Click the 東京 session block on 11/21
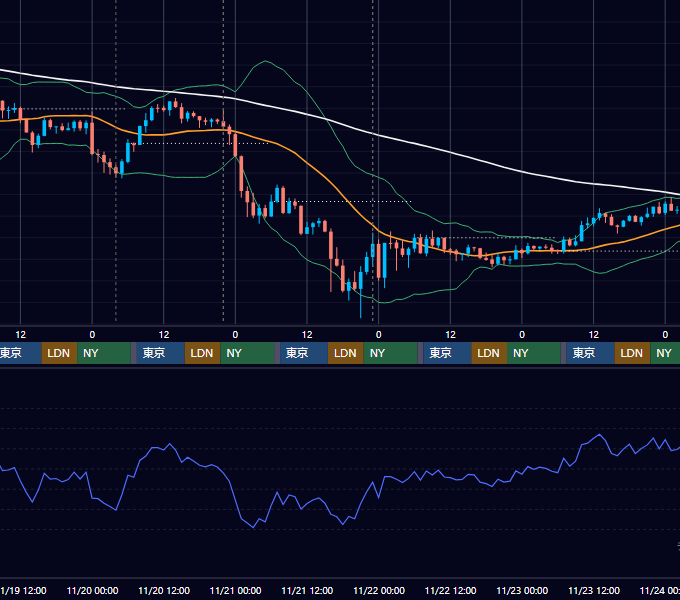The width and height of the screenshot is (680, 600). pyautogui.click(x=304, y=353)
